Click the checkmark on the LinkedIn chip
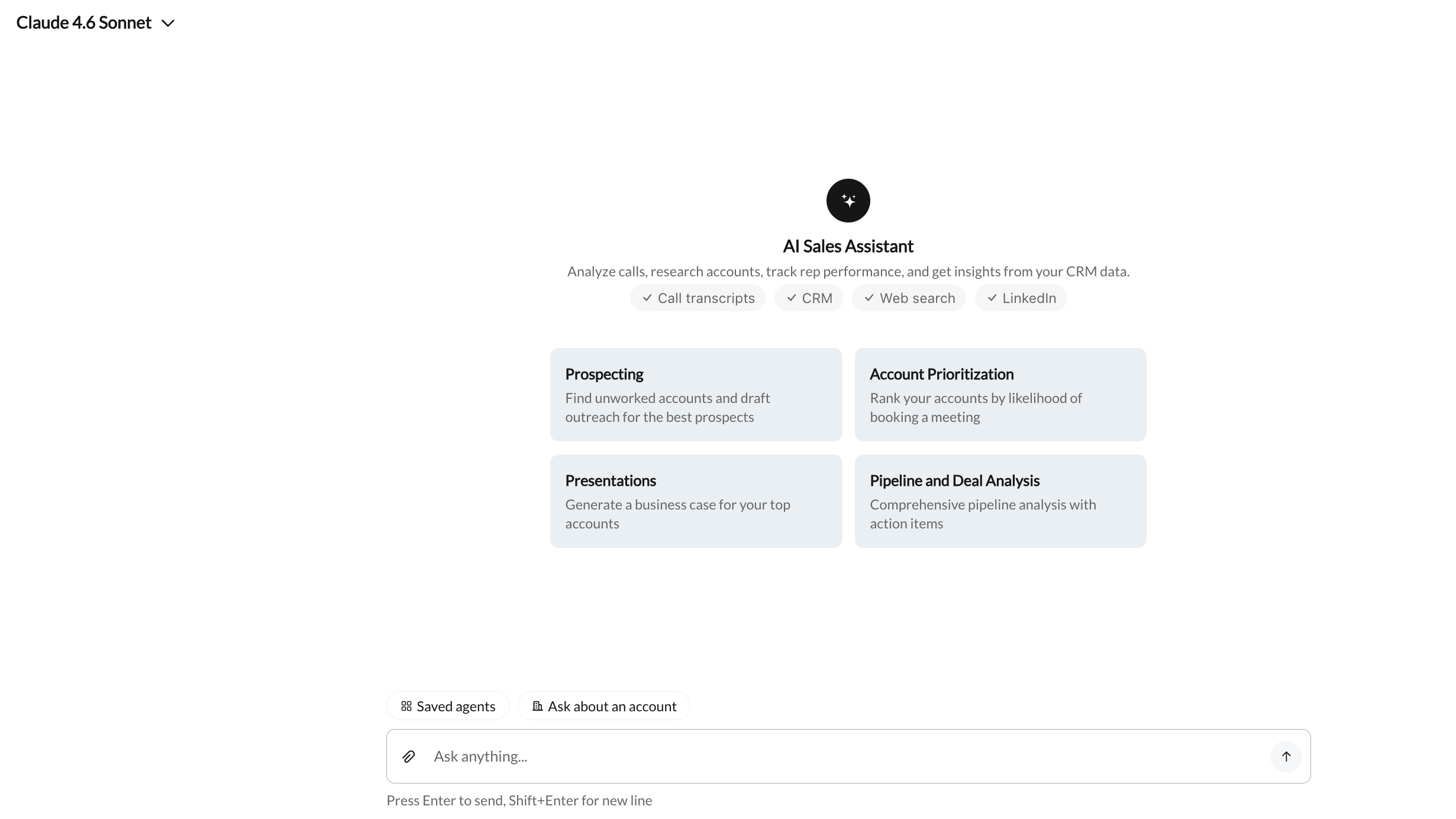The image size is (1456, 819). [x=992, y=298]
